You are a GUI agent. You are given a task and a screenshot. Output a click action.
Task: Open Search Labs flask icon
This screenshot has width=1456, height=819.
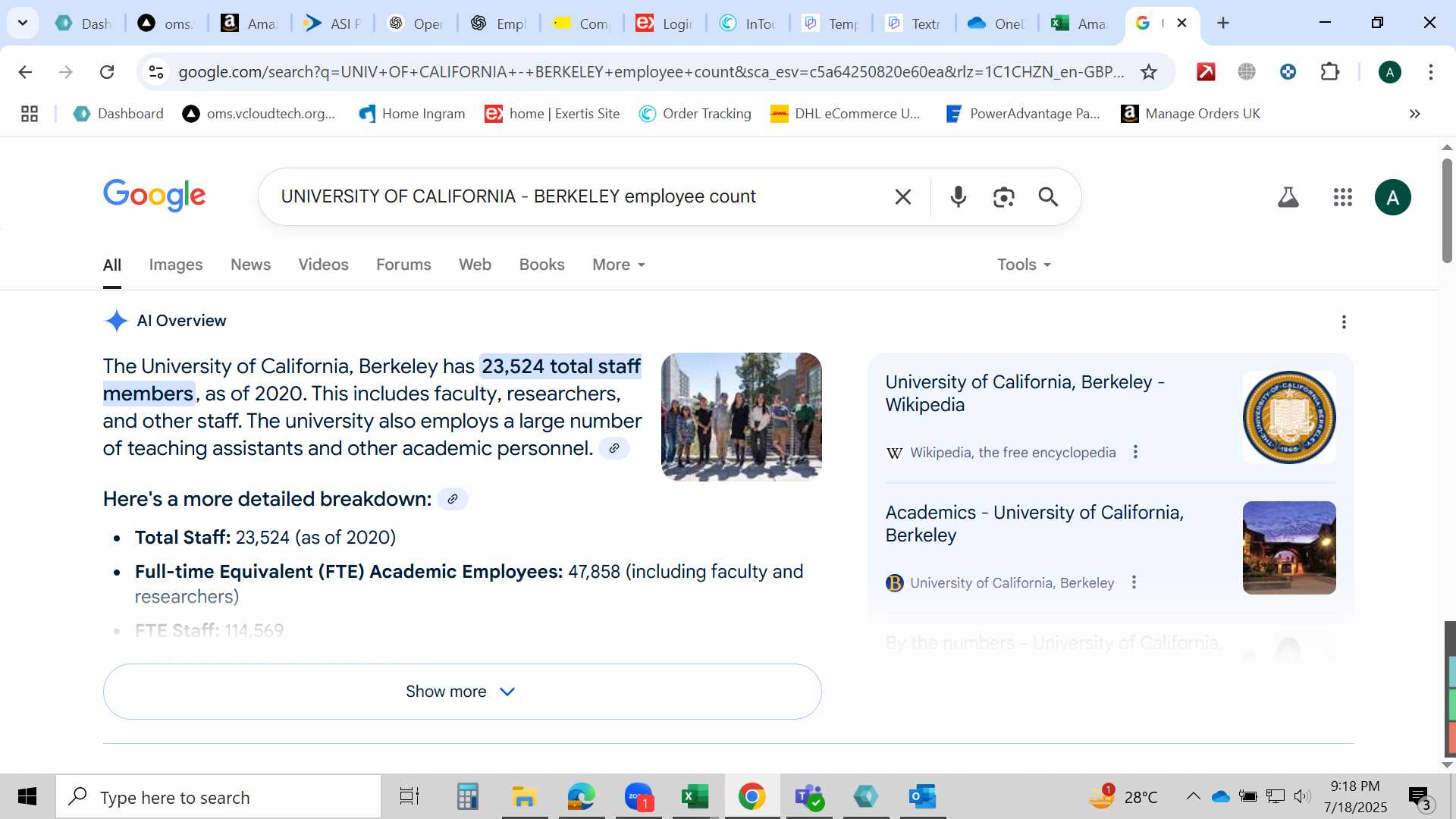pos(1288,197)
